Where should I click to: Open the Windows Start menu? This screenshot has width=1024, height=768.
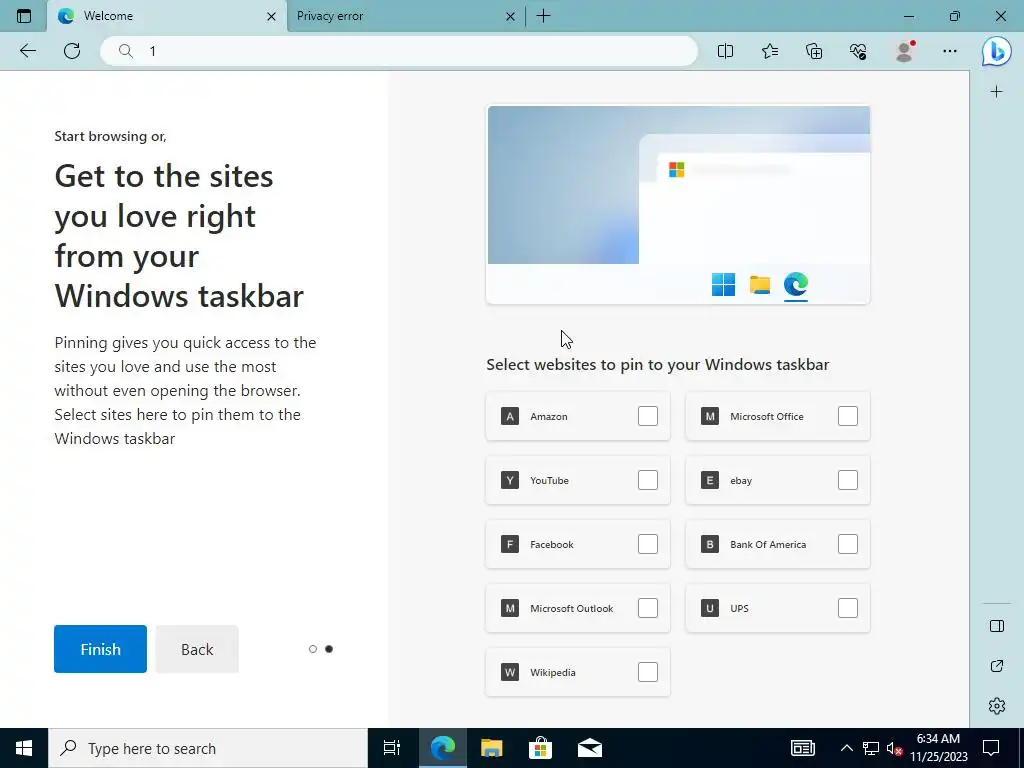click(x=24, y=748)
